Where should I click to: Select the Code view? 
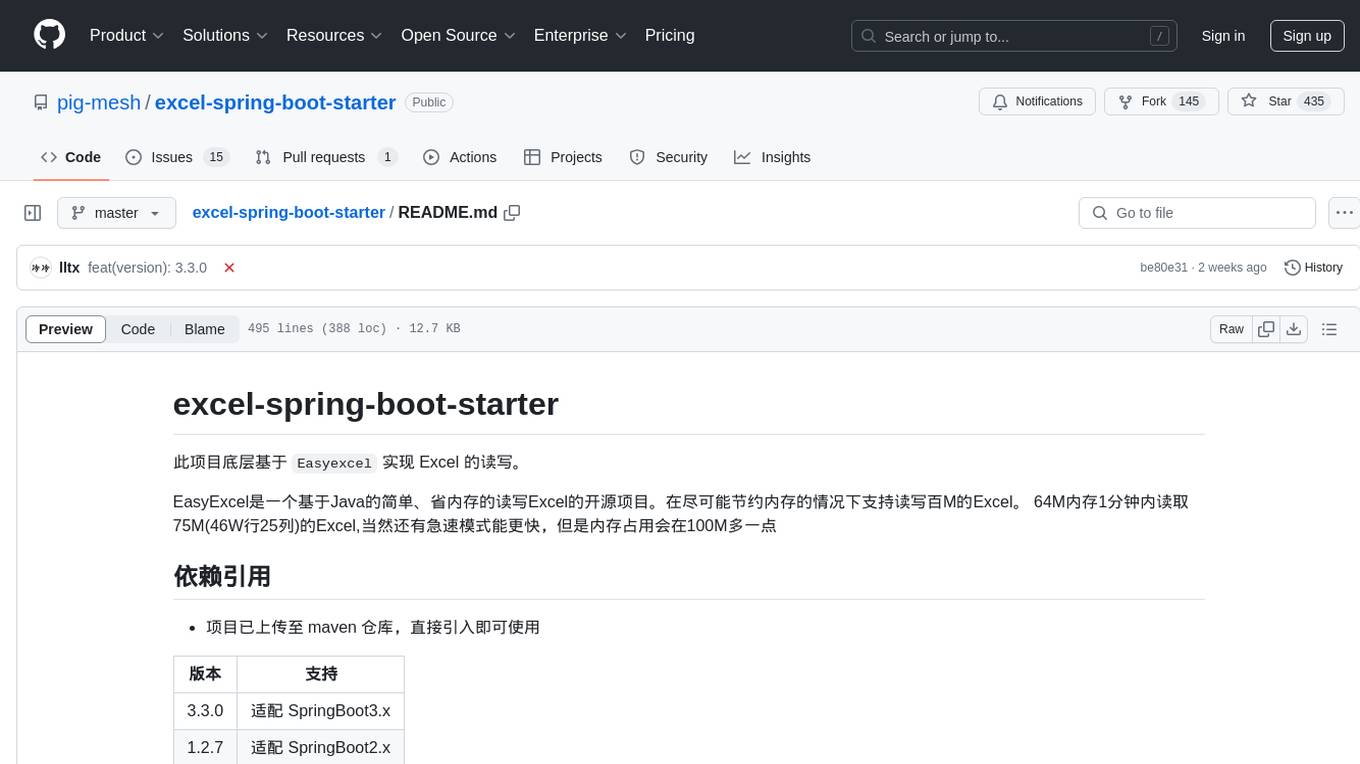[138, 329]
